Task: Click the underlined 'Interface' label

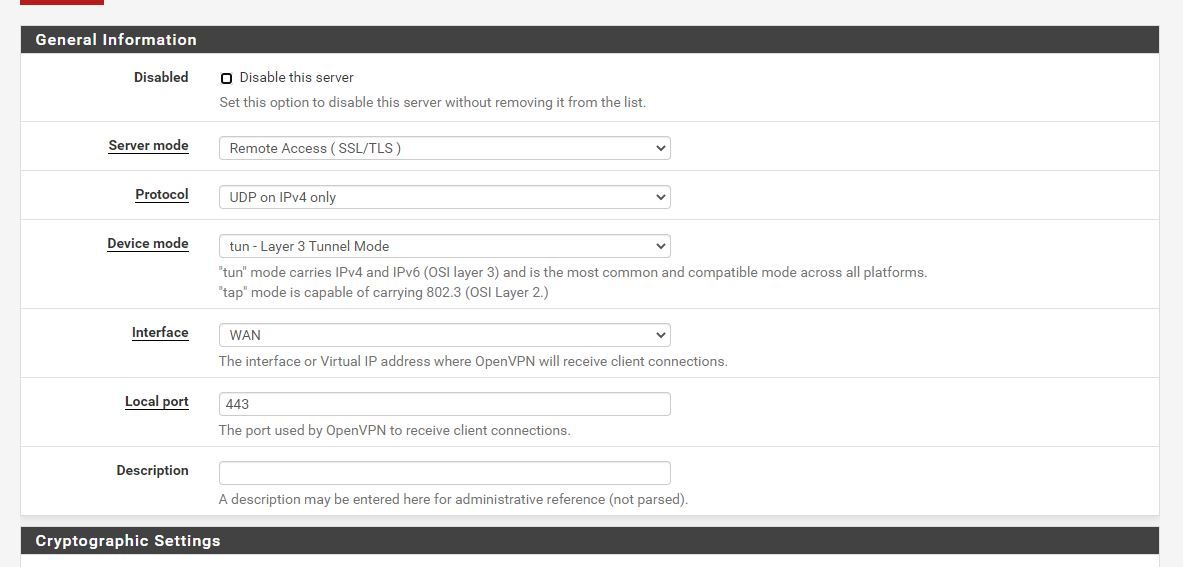Action: pyautogui.click(x=160, y=333)
